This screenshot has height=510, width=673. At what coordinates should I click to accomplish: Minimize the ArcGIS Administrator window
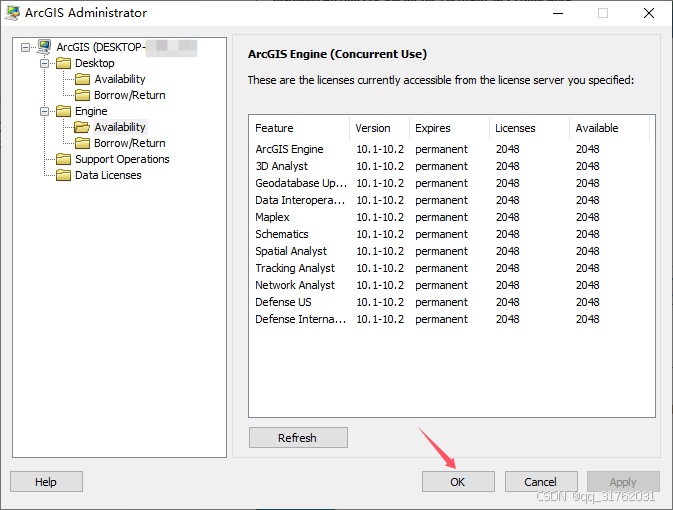pos(558,13)
